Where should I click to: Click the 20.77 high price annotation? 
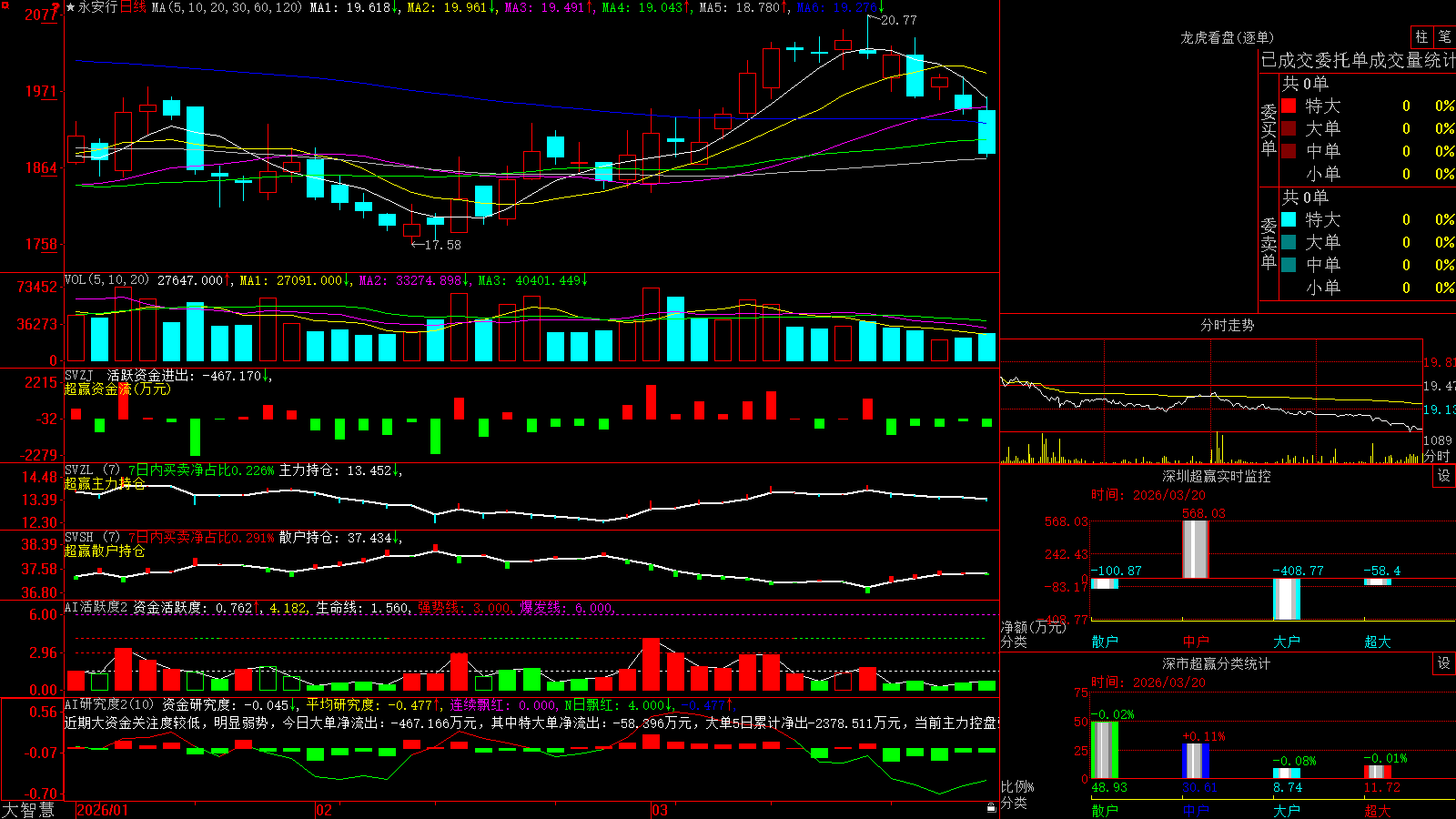899,20
